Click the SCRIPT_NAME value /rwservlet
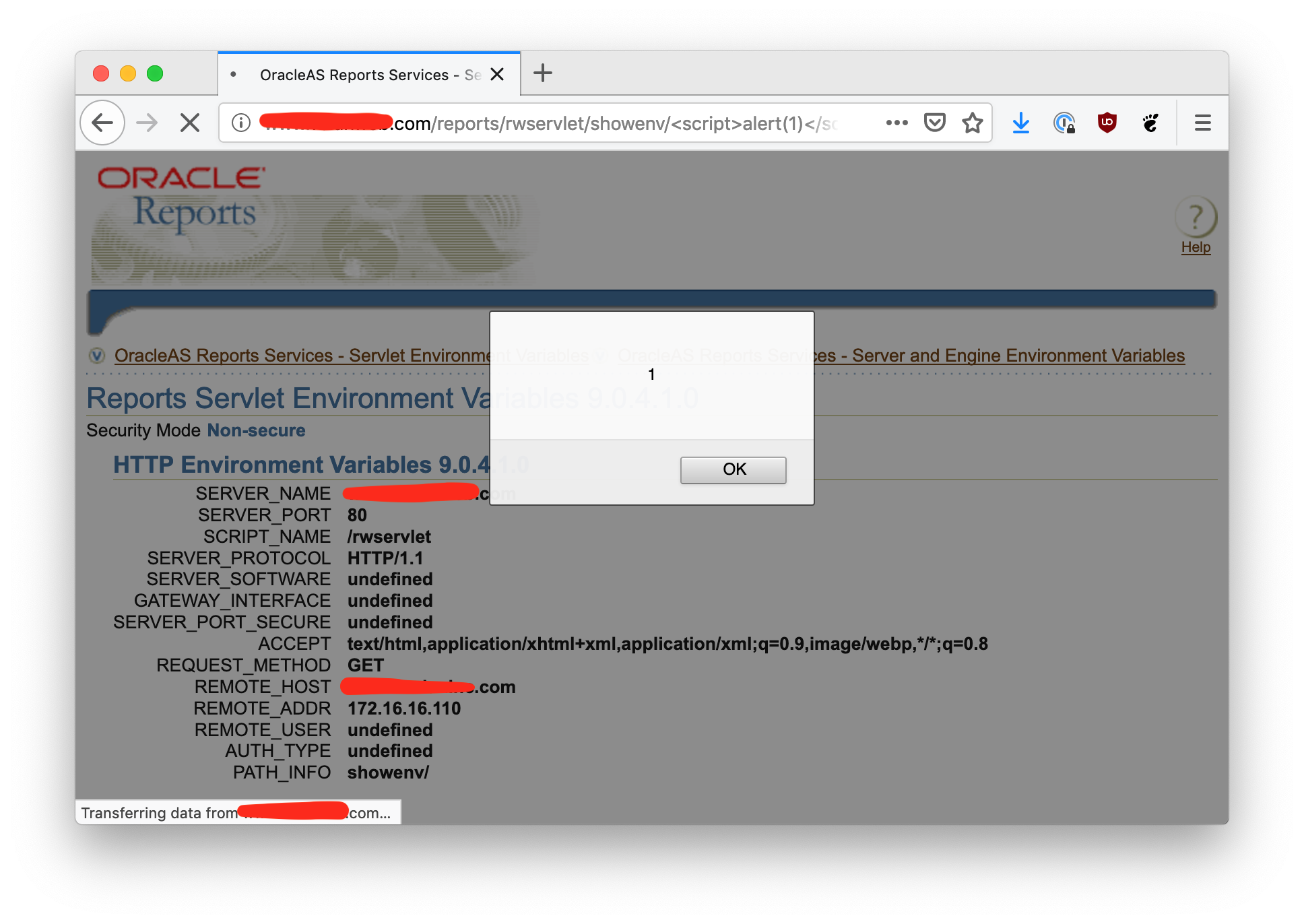Screen dimensions: 1304x924 389,537
